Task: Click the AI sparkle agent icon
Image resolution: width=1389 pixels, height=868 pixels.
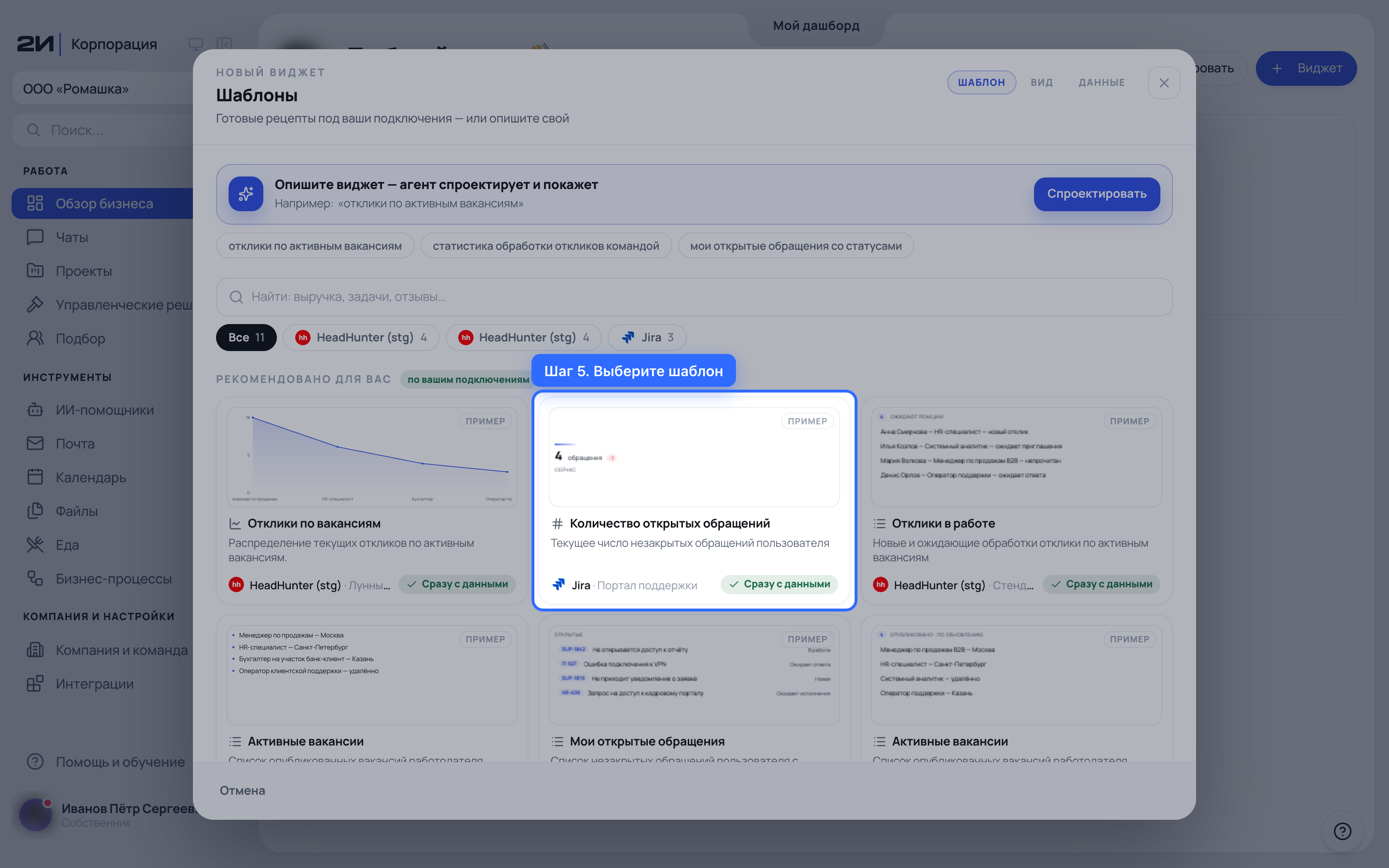Action: coord(245,194)
